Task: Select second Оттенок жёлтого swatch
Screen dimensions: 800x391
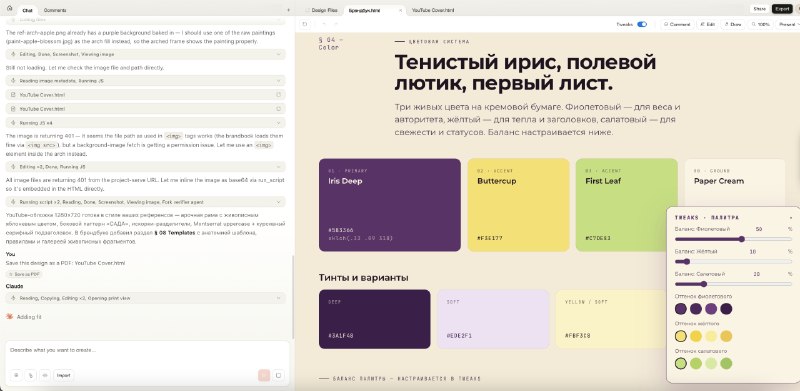Action: pos(696,336)
